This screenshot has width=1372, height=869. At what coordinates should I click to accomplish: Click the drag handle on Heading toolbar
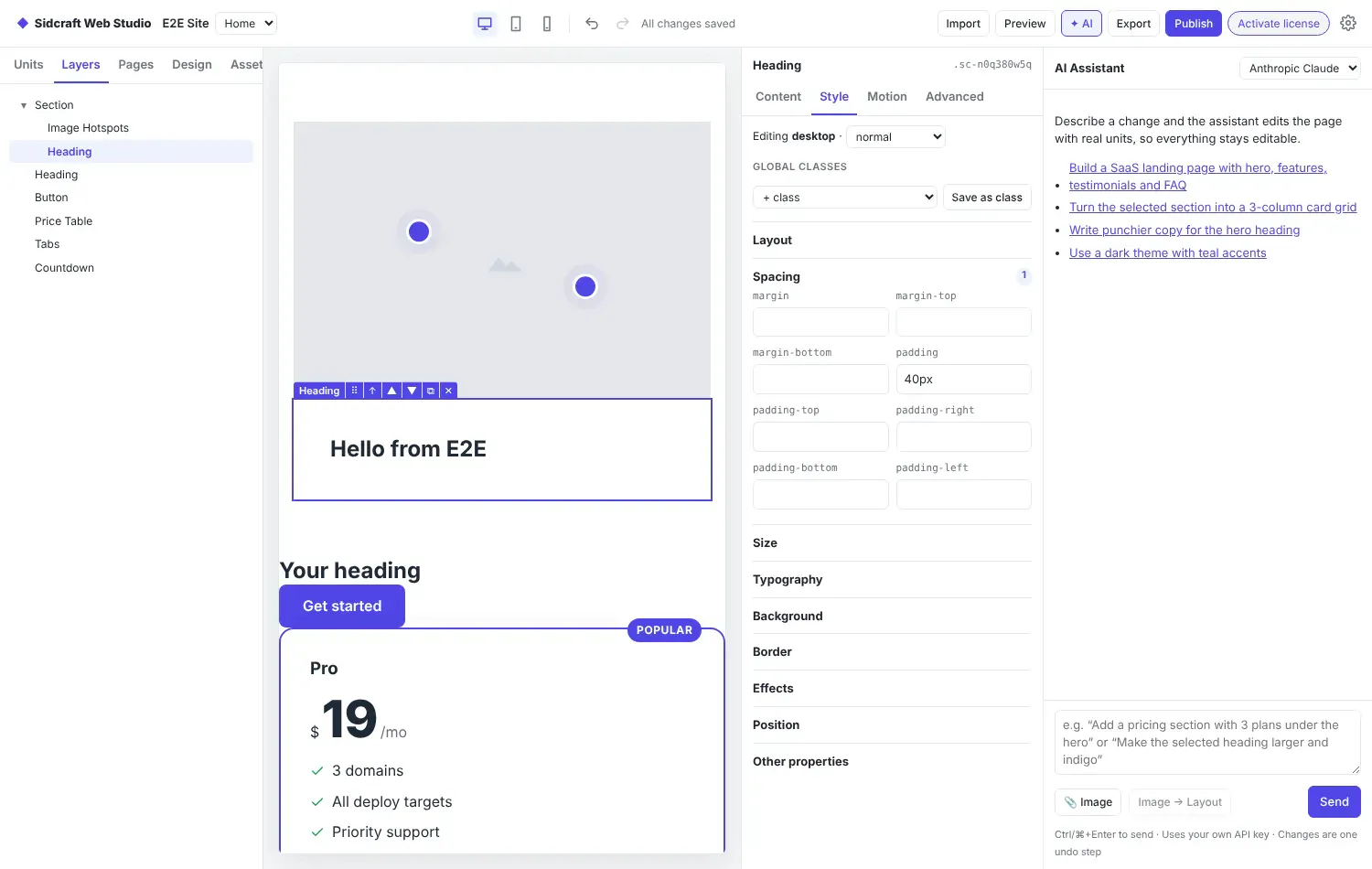355,391
